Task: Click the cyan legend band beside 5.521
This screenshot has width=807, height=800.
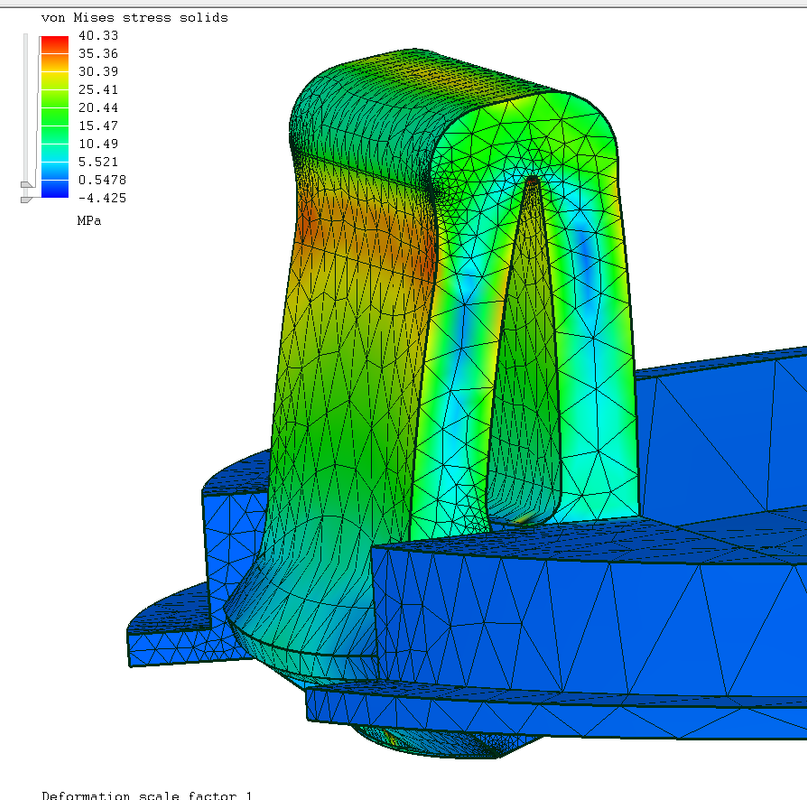Action: tap(55, 153)
